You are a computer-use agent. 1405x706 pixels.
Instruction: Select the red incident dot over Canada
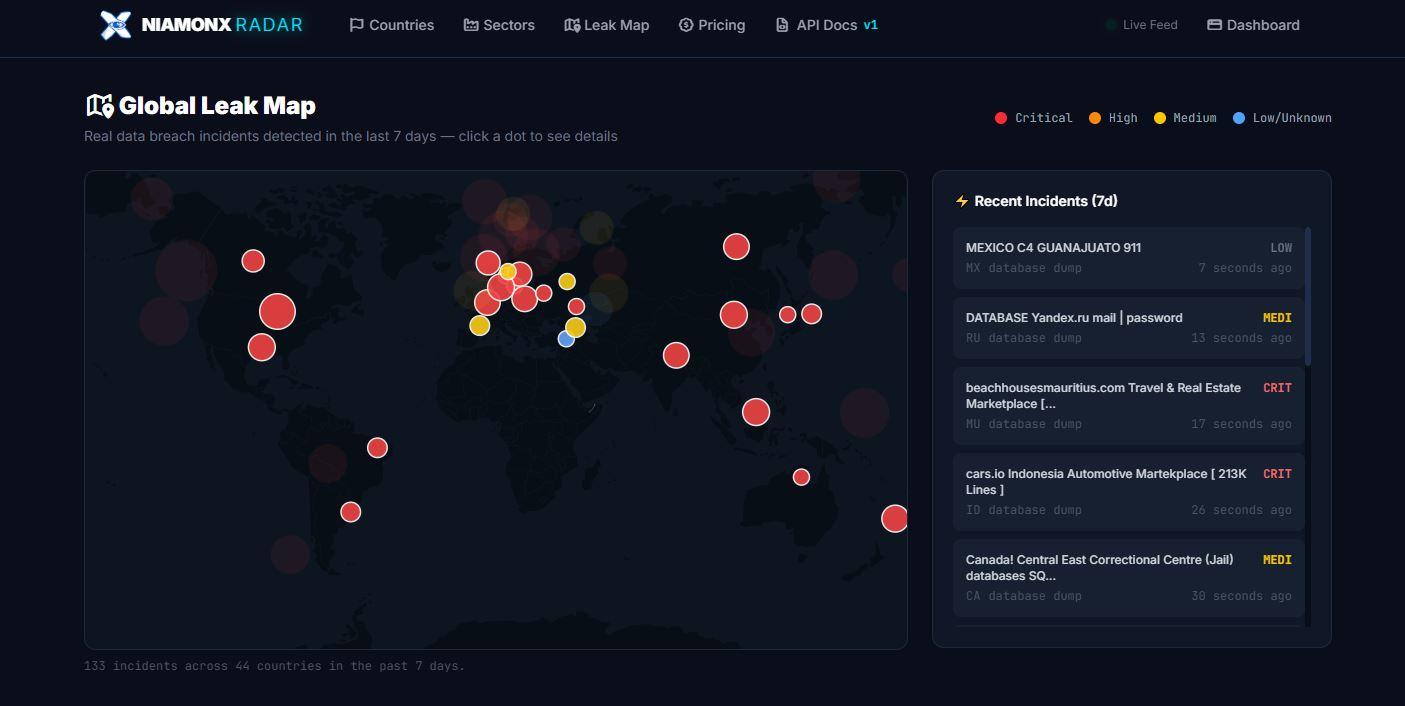(253, 261)
